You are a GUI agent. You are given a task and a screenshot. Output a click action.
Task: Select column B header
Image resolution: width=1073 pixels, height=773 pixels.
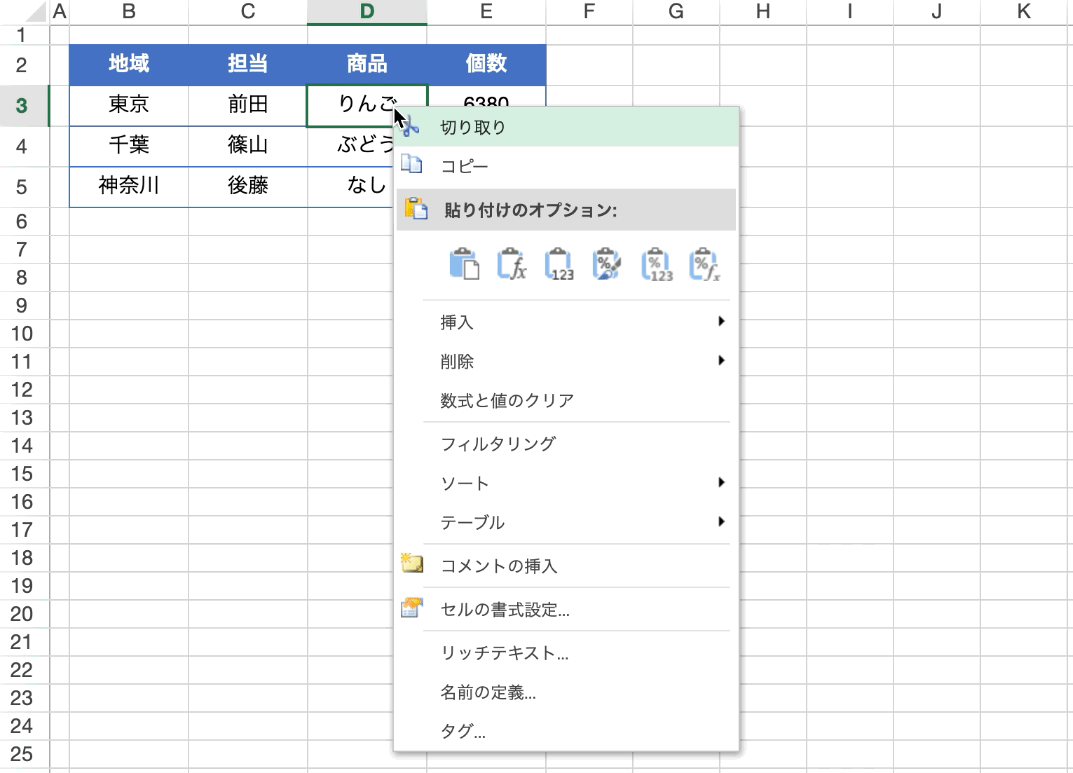129,12
